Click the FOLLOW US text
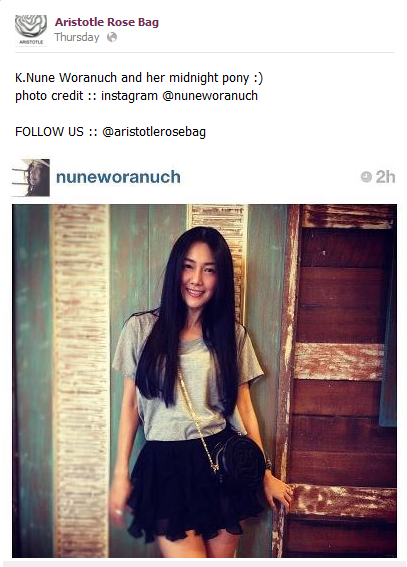This screenshot has height=567, width=407. (x=49, y=132)
